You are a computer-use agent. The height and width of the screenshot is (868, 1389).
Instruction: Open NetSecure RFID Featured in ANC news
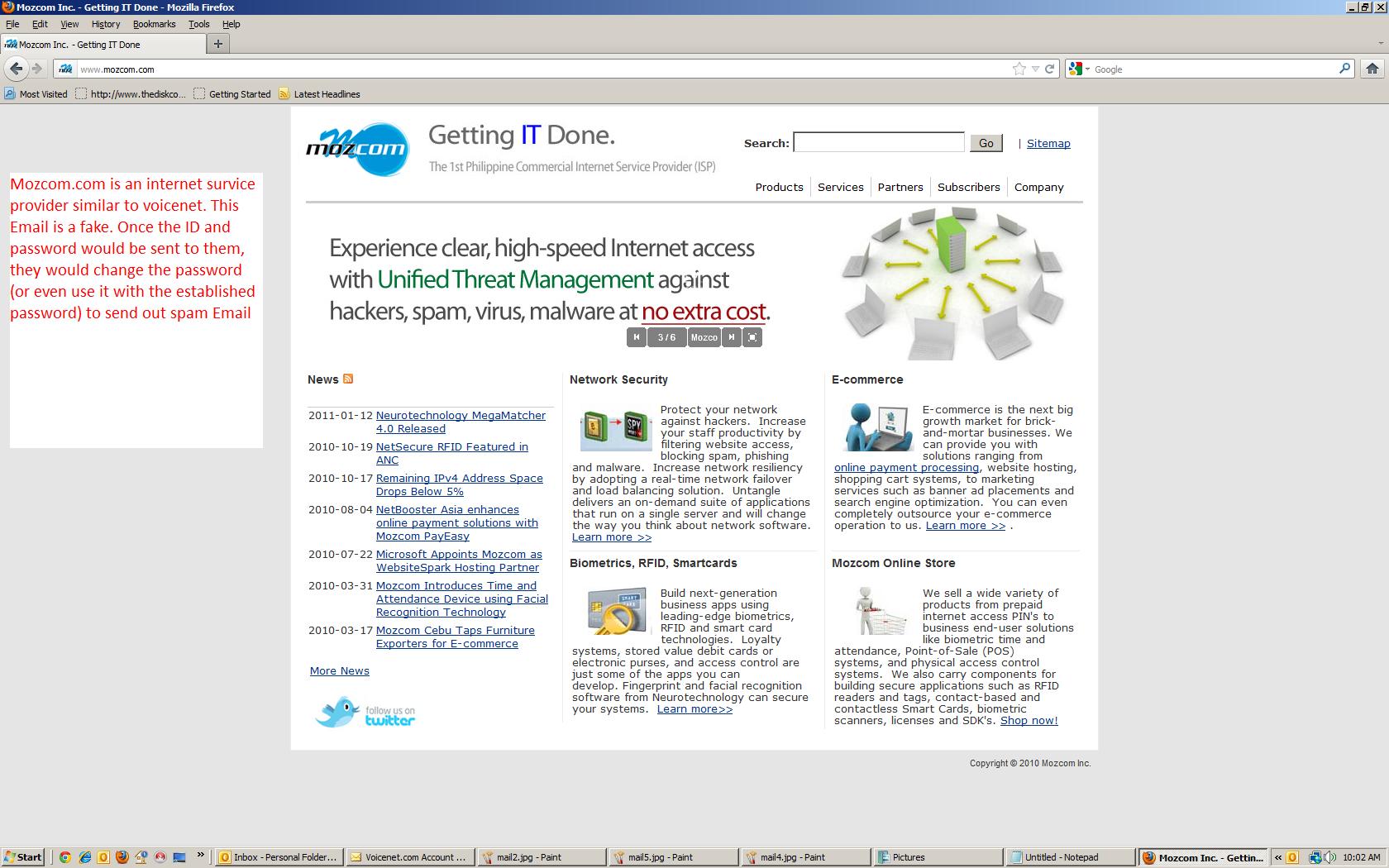(452, 453)
